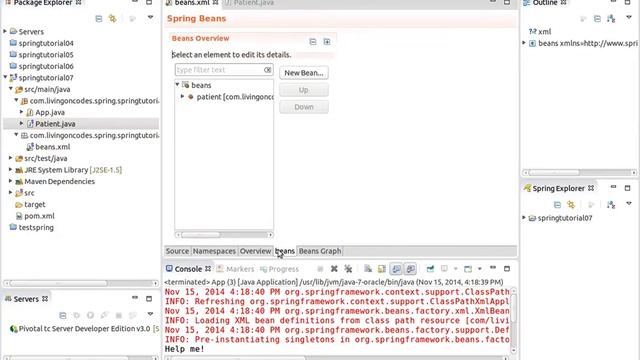The height and width of the screenshot is (360, 640).
Task: Click Display Selected Console icon
Action: [444, 269]
